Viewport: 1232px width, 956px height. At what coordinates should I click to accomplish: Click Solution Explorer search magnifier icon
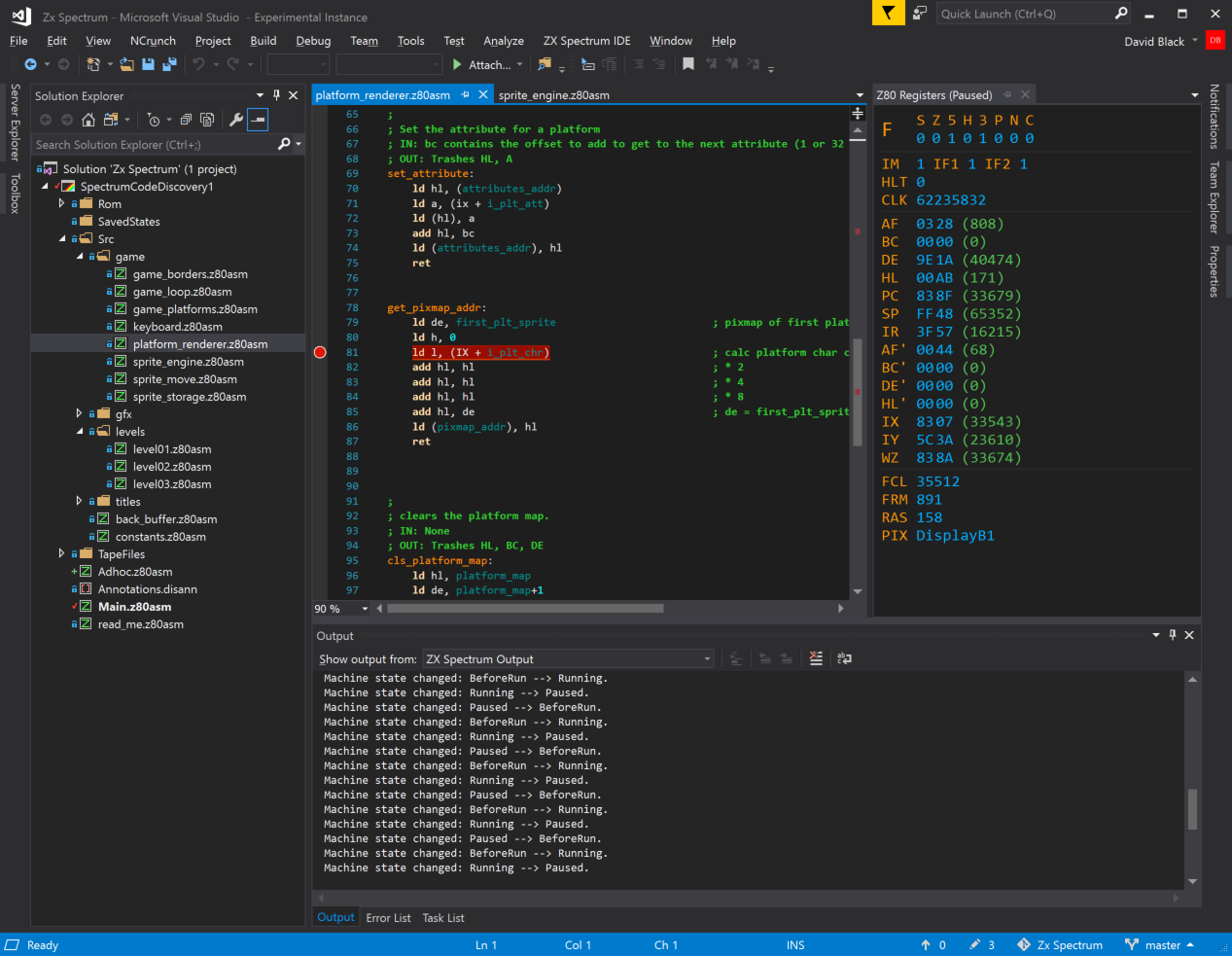(x=284, y=144)
